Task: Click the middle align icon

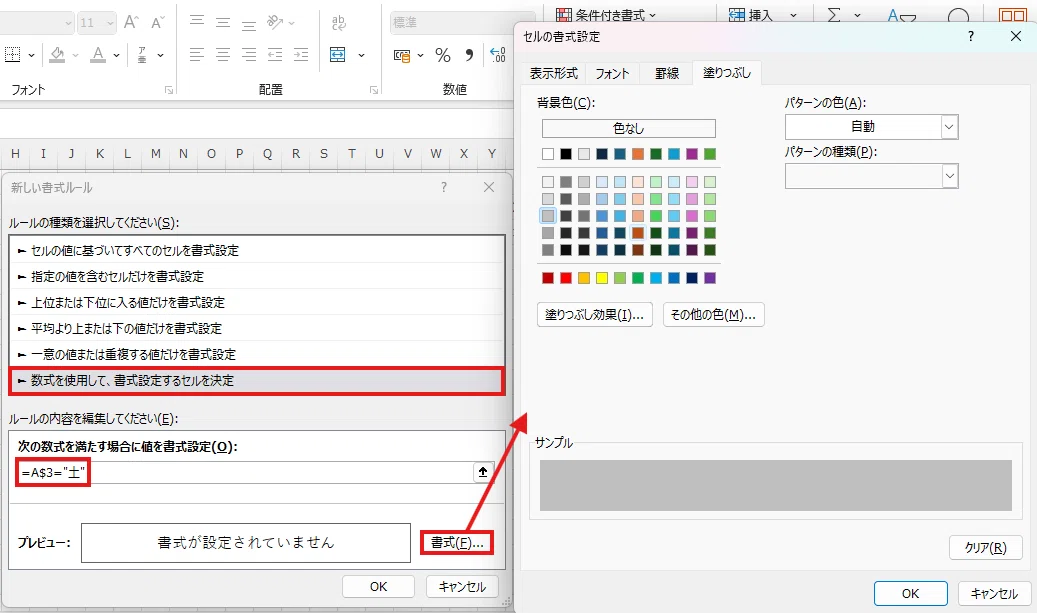Action: [x=223, y=22]
